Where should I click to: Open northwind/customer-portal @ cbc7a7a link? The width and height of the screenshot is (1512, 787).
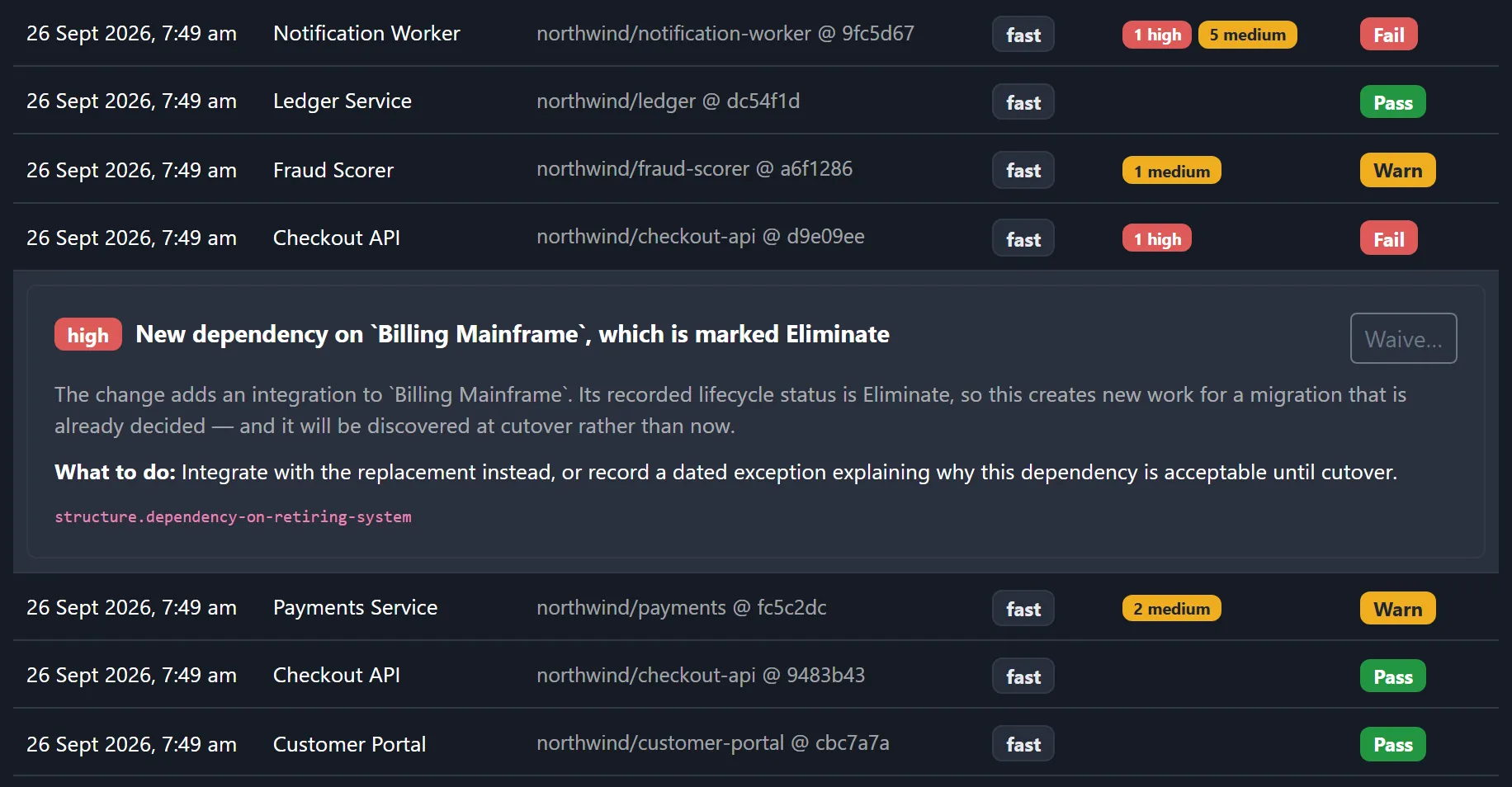pos(712,742)
